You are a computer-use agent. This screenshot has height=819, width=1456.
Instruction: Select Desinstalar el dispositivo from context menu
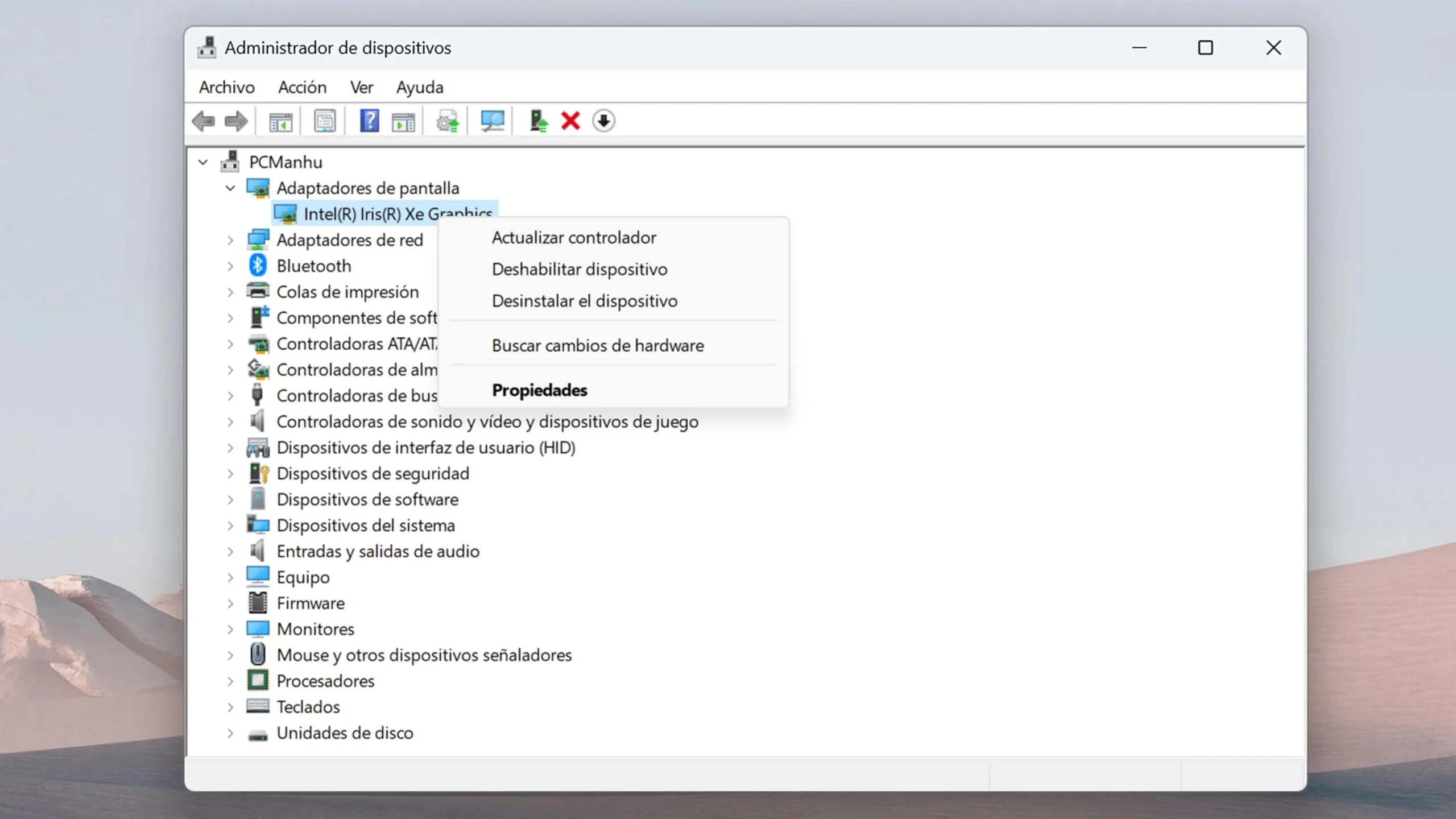[x=584, y=300]
